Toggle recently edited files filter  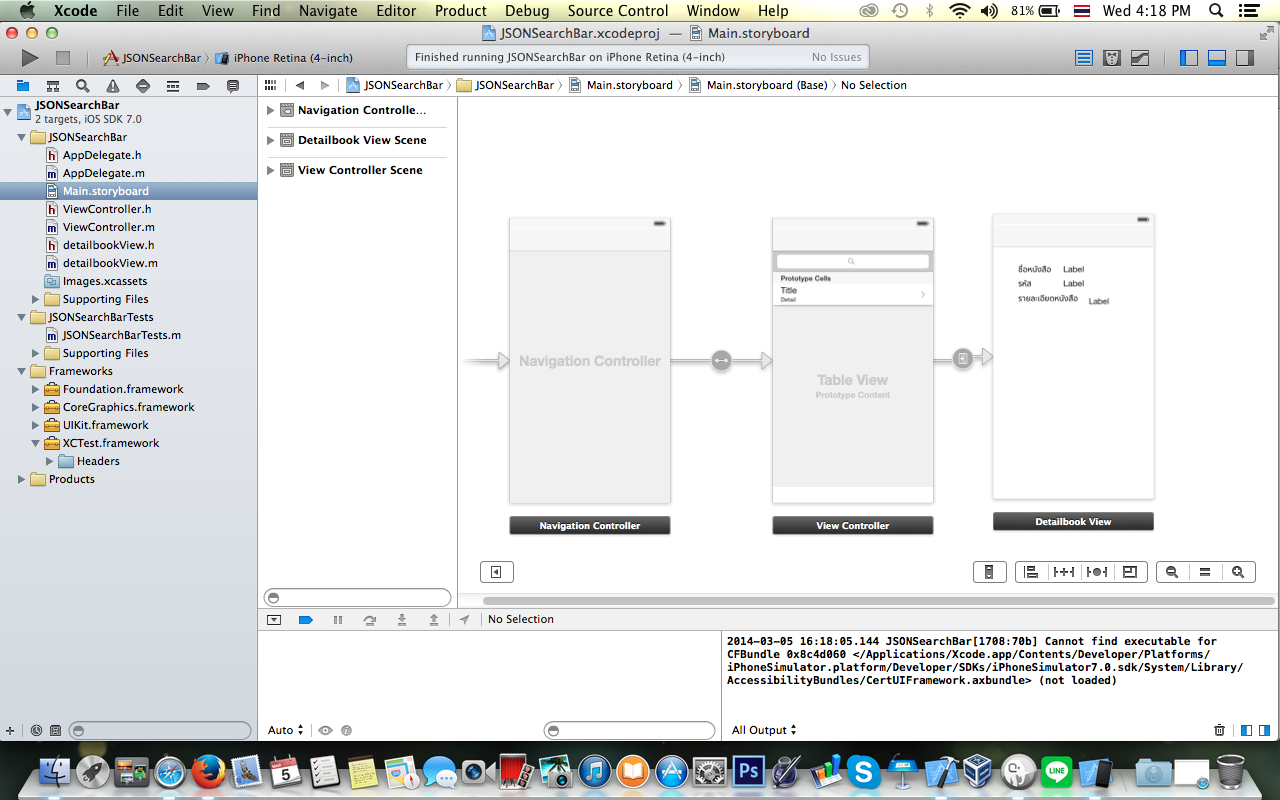coord(36,731)
